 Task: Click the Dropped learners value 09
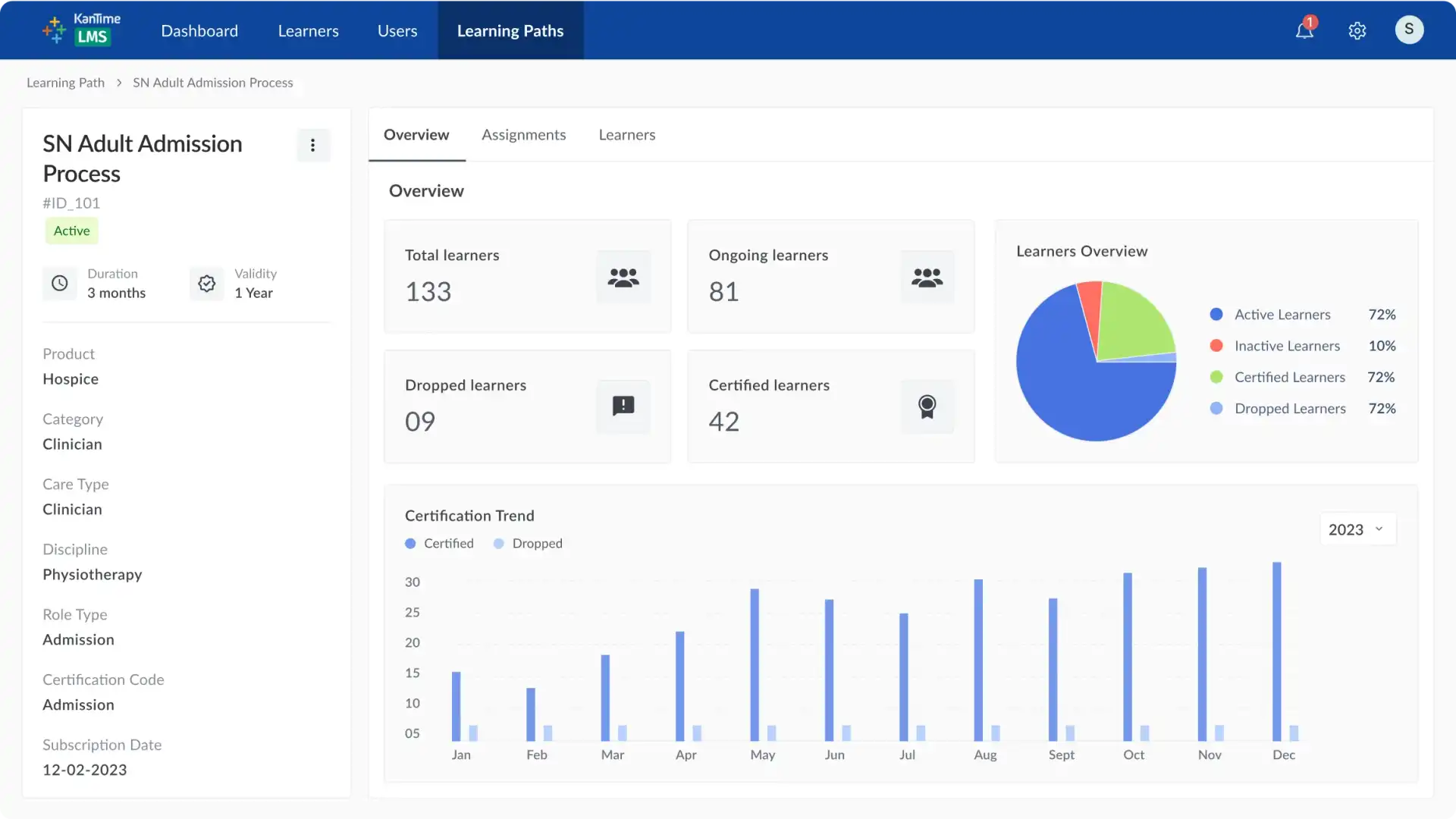[x=420, y=422]
